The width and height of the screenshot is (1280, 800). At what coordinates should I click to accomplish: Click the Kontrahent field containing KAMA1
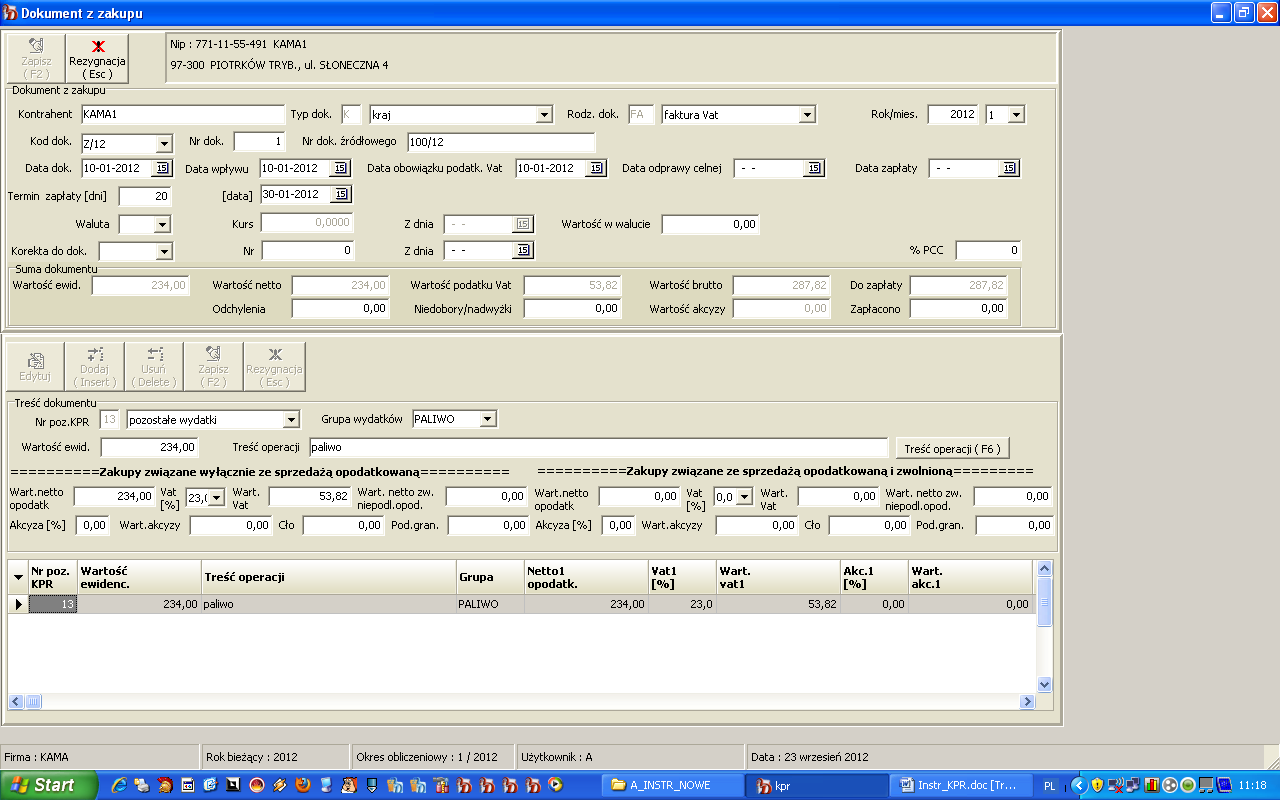click(x=182, y=115)
